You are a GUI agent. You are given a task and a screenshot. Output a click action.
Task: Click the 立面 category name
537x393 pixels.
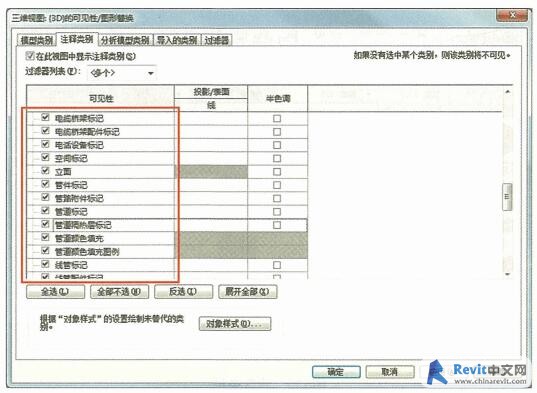(63, 172)
